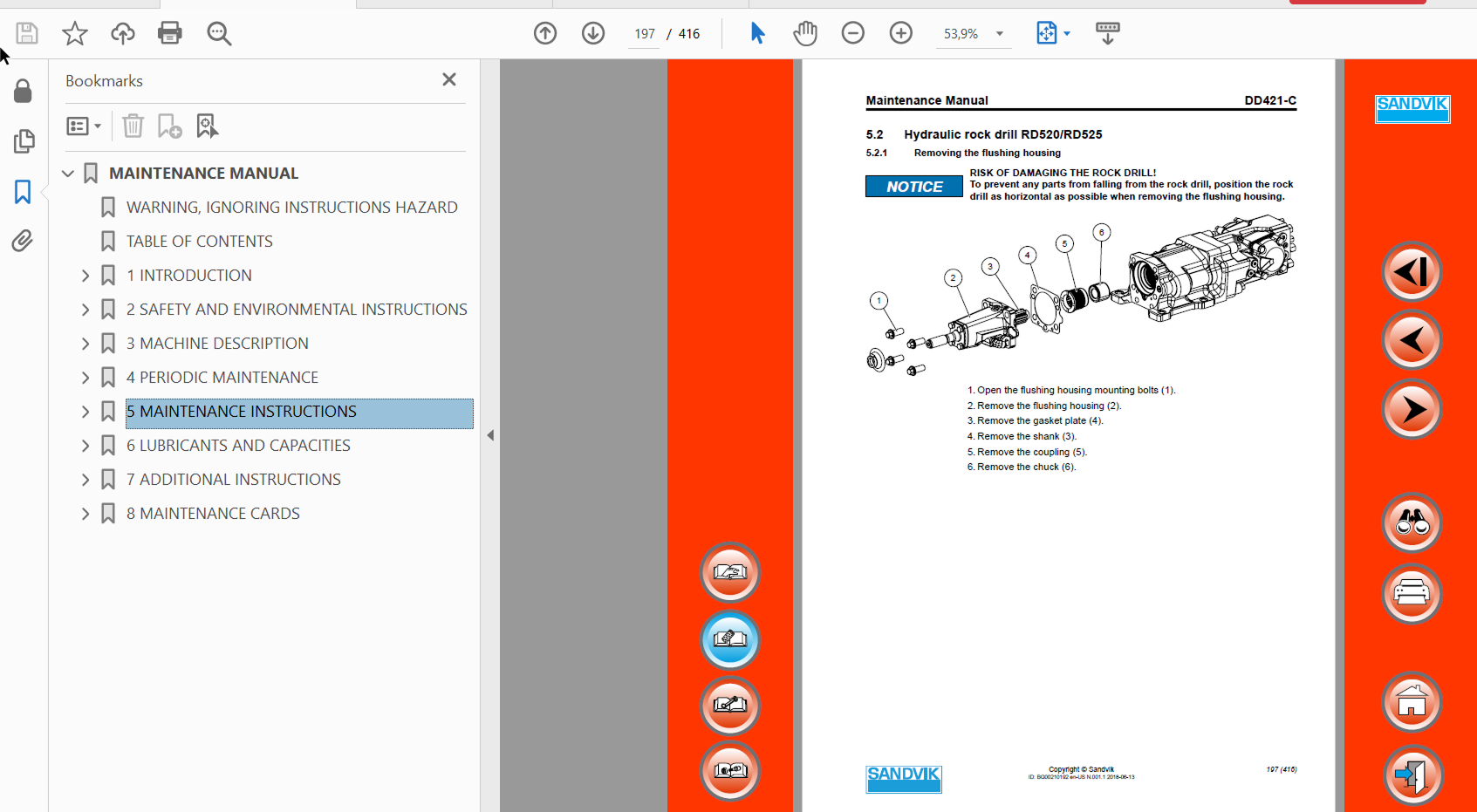
Task: Click the blue highlighted manual book button
Action: (730, 640)
